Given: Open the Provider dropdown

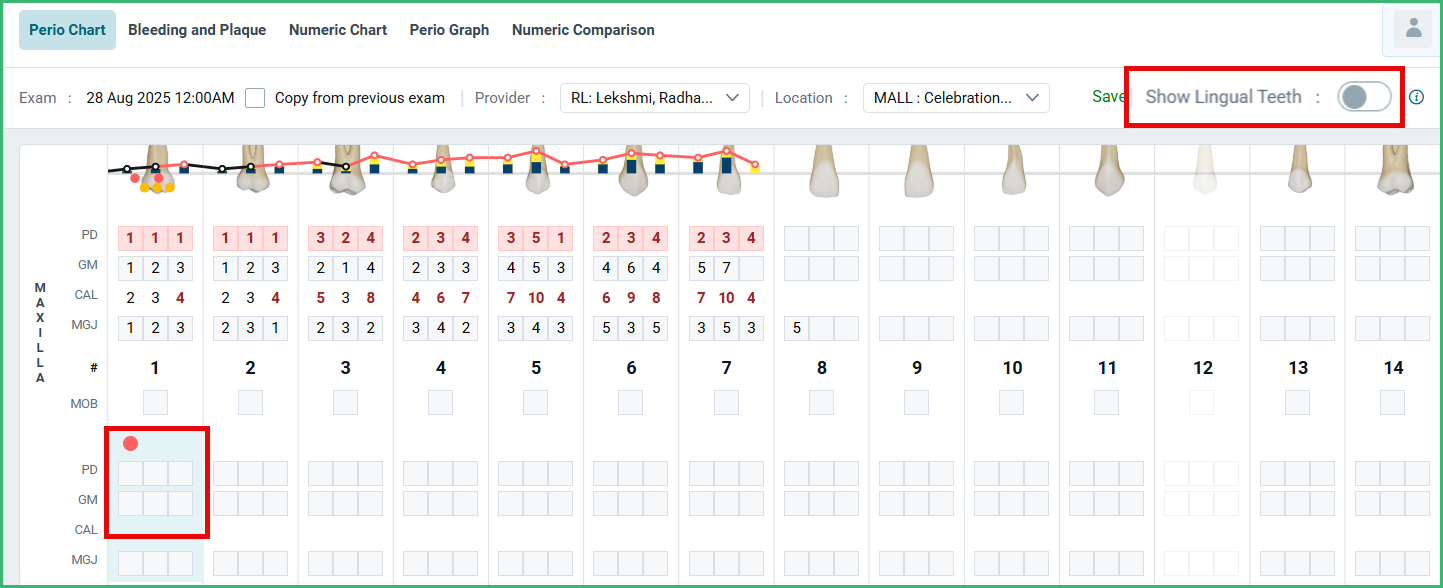Looking at the screenshot, I should (654, 98).
